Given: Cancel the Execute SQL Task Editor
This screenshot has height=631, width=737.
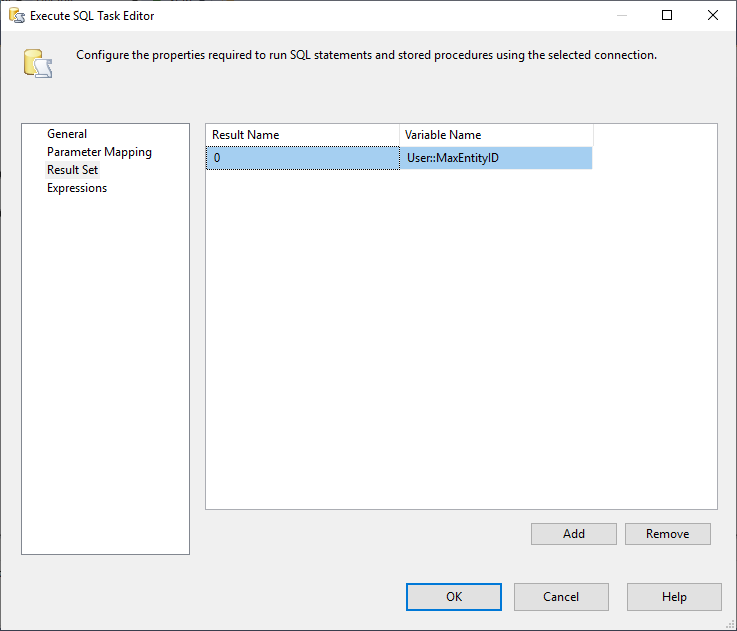Looking at the screenshot, I should point(561,597).
